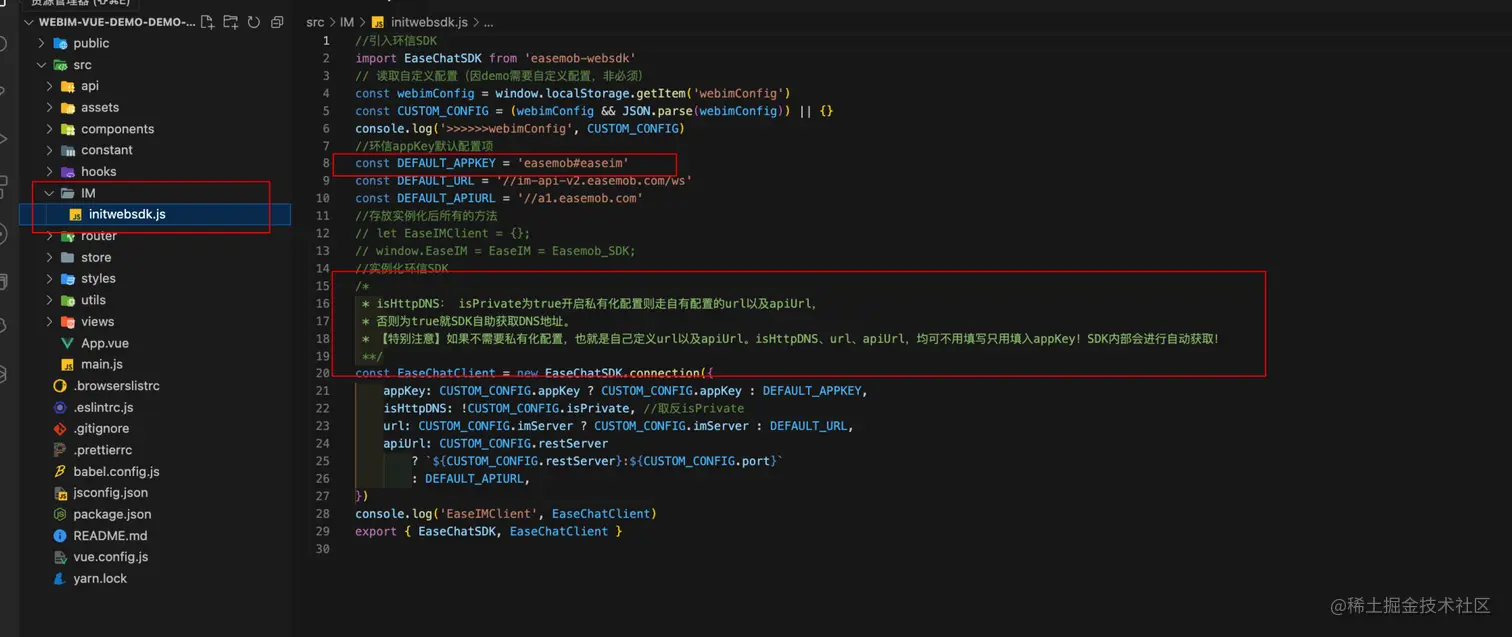This screenshot has height=637, width=1512.
Task: Open the vue.config.js file
Action: tap(110, 557)
